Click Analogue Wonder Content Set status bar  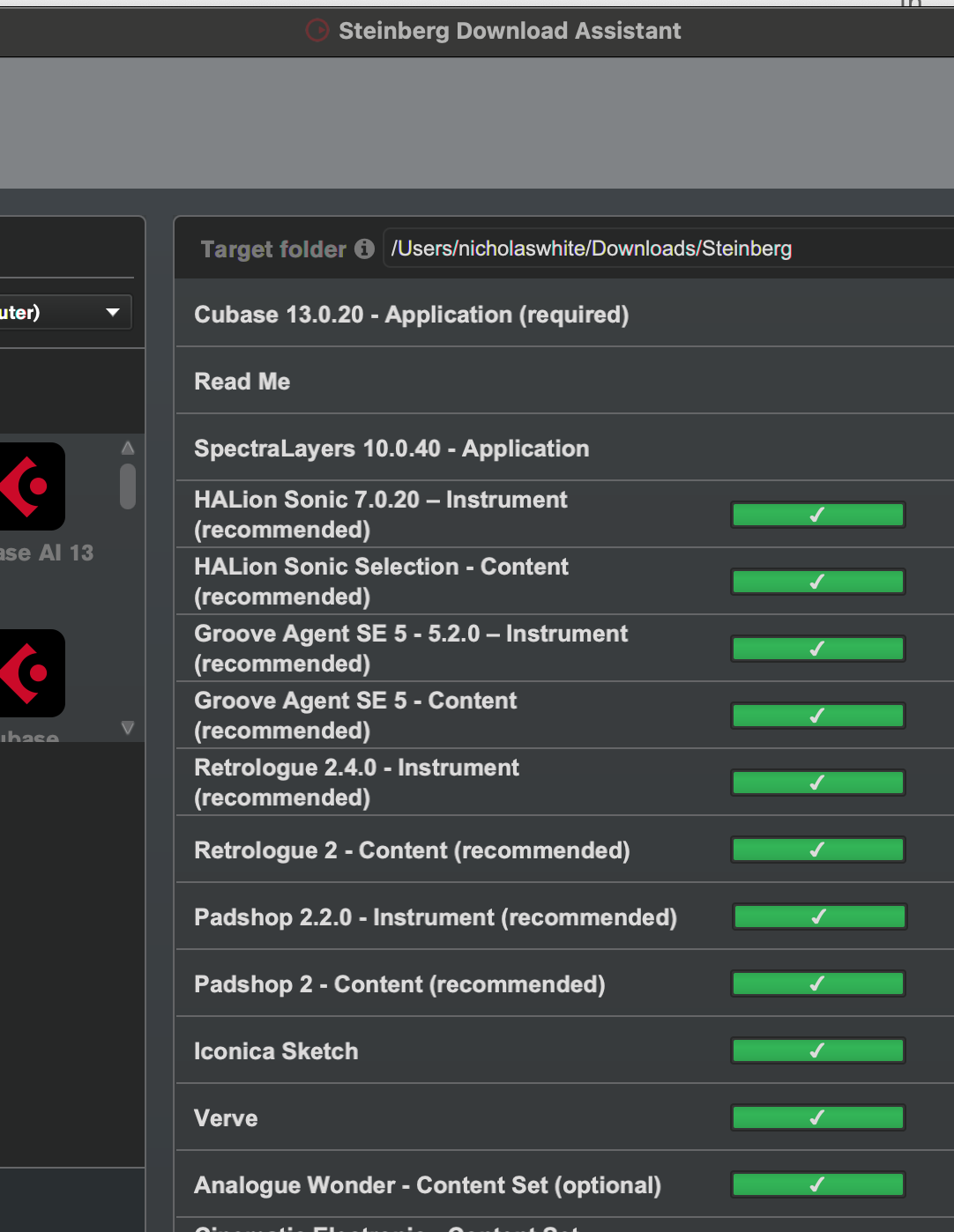[x=817, y=1184]
